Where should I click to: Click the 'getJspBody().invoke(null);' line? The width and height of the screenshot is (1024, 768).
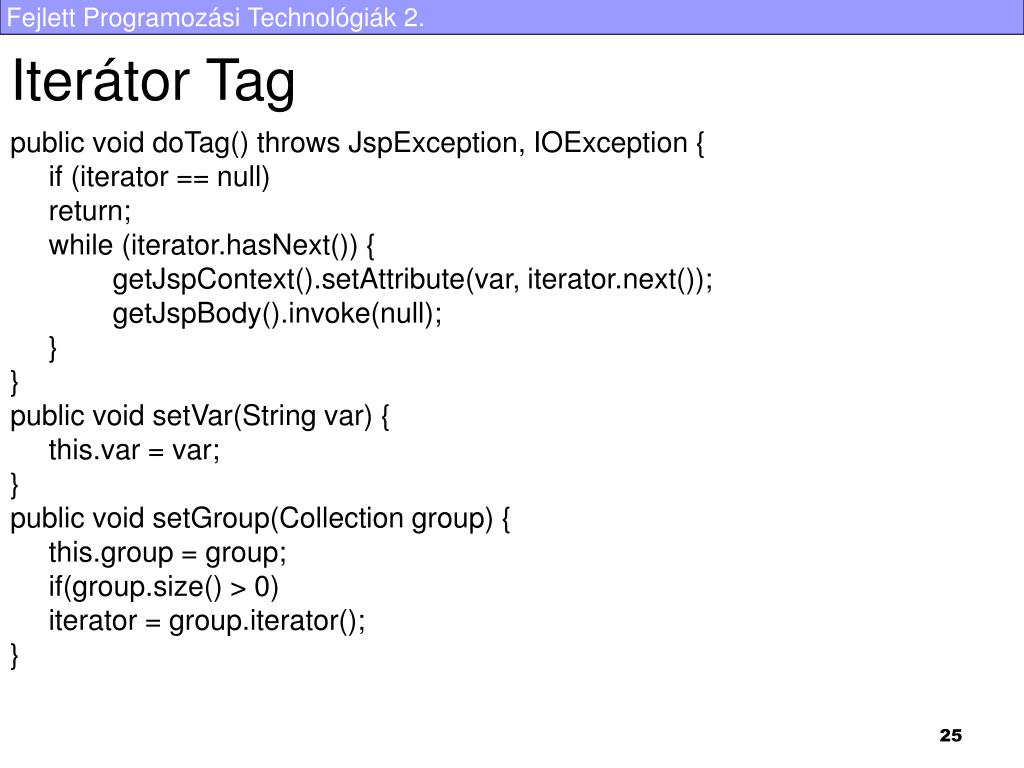[x=278, y=314]
